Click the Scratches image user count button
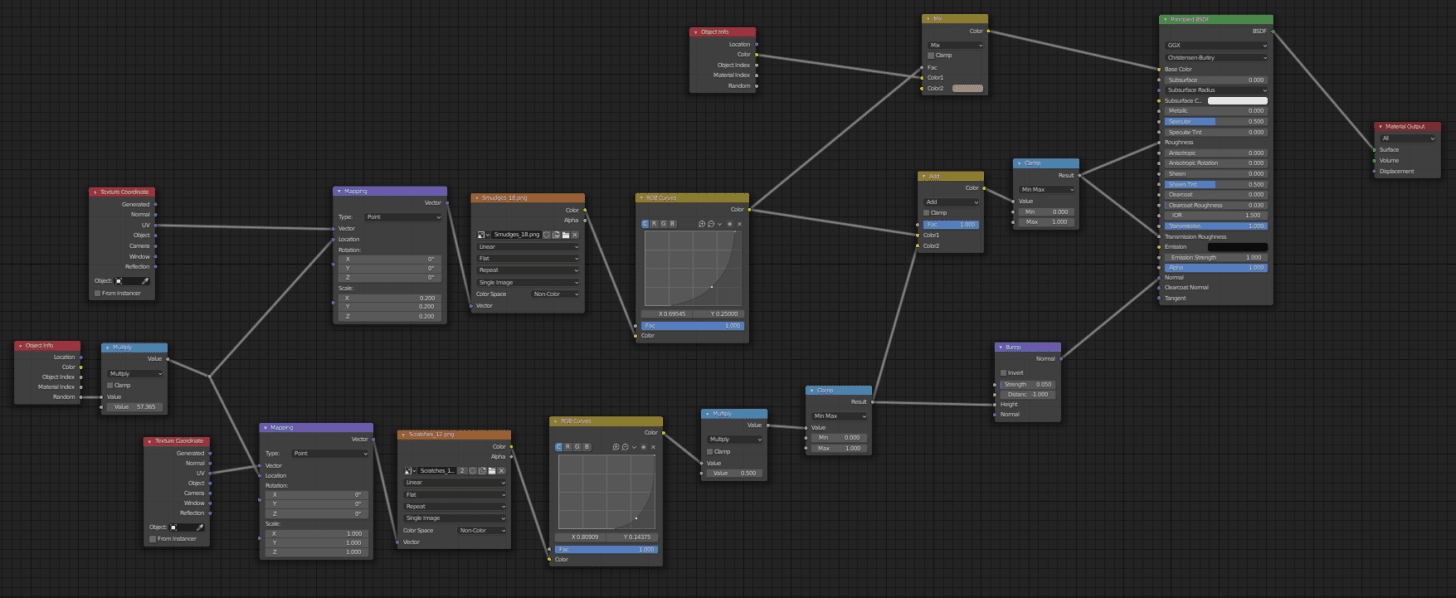Screen dimensions: 1456x598 [463, 470]
